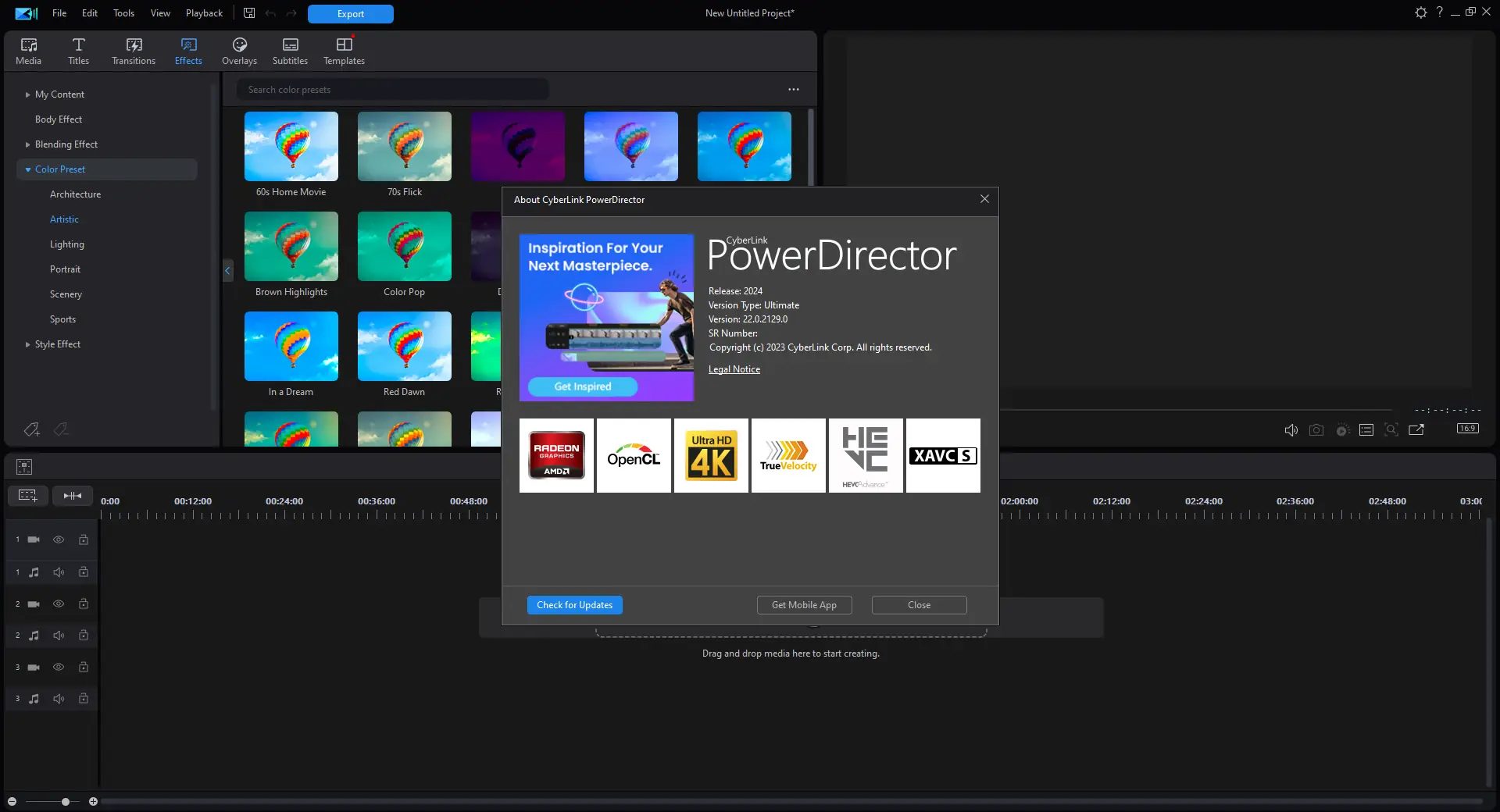
Task: Lock audio track 2
Action: 84,636
